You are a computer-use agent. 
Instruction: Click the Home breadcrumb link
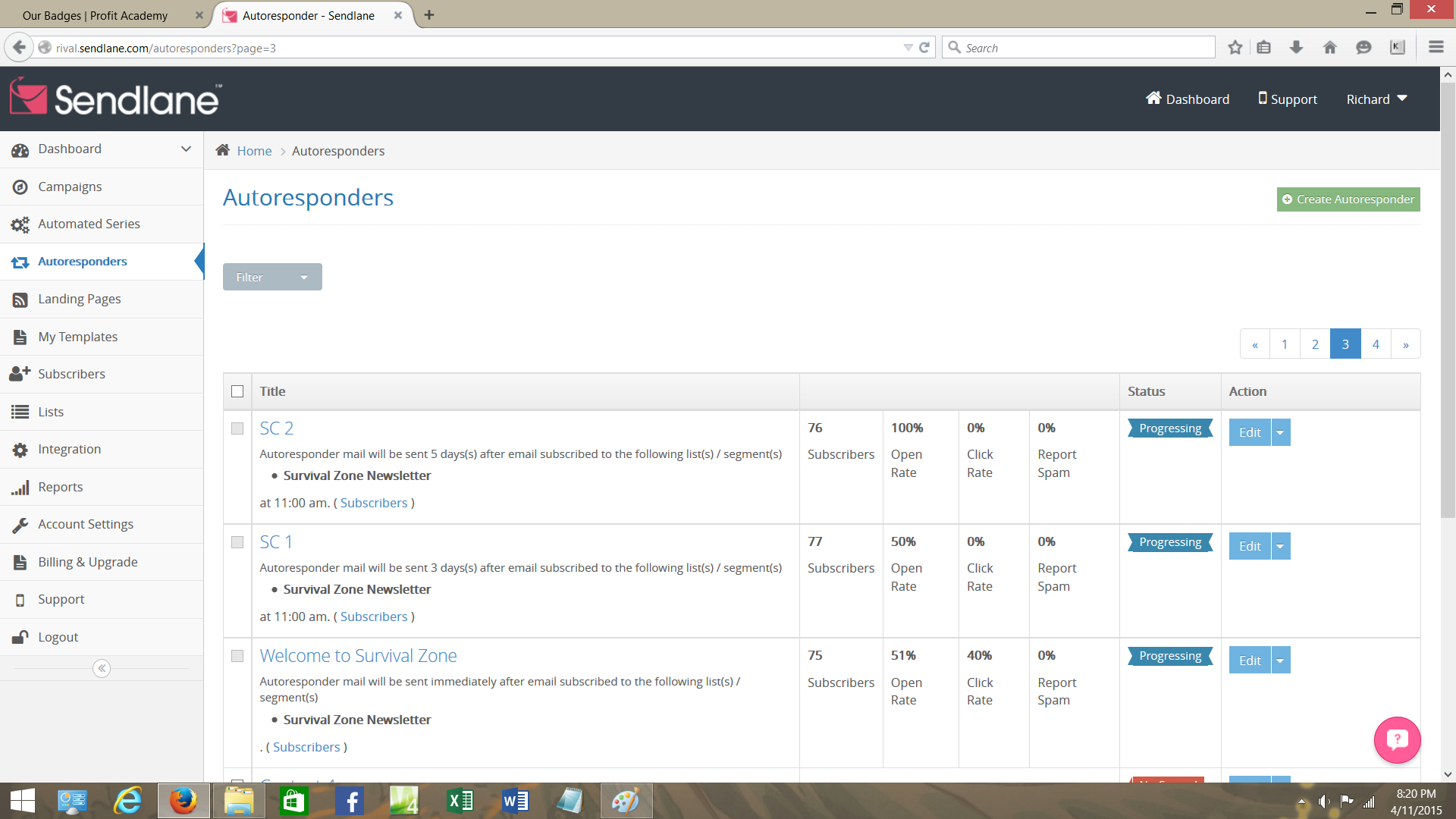coord(254,151)
